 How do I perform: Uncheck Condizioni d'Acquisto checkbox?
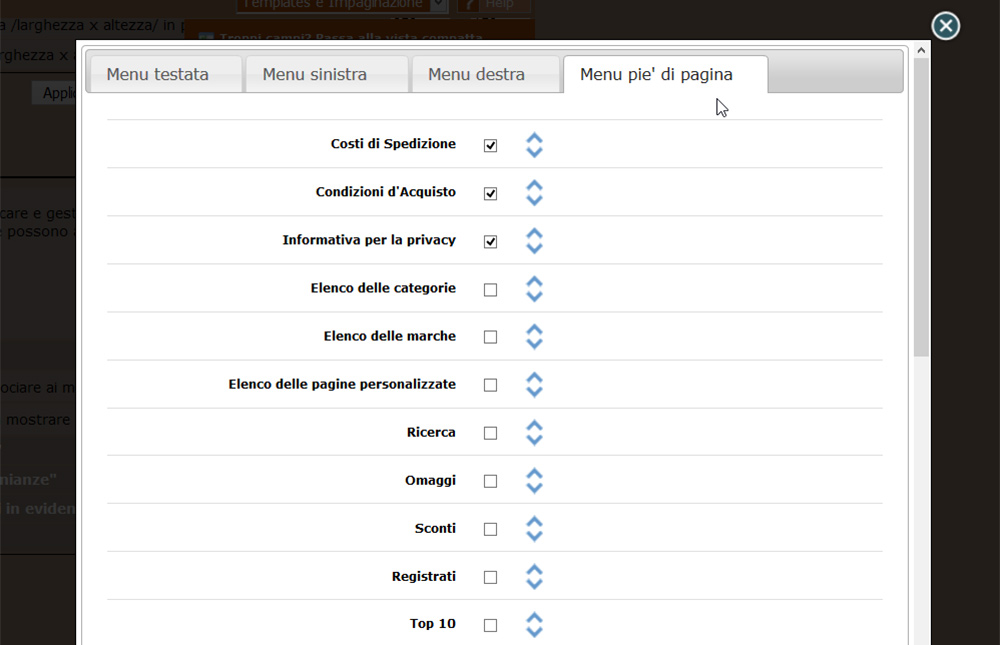[490, 193]
